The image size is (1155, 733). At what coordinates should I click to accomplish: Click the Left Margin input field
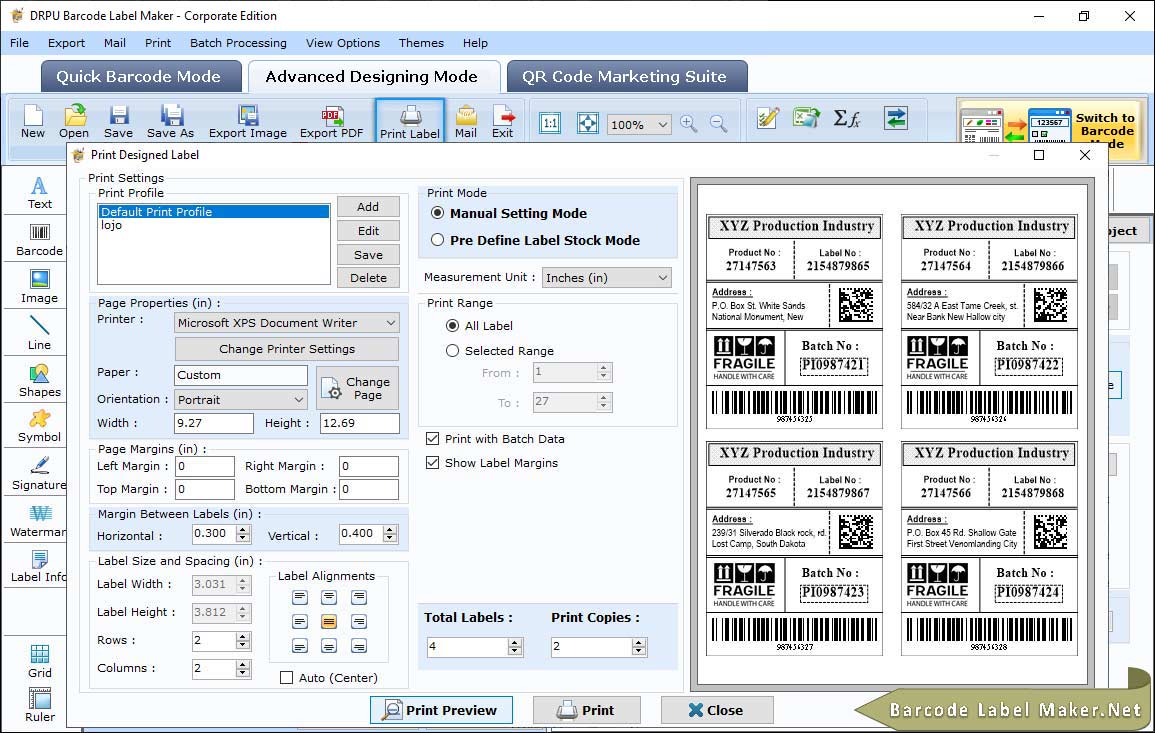[x=205, y=466]
